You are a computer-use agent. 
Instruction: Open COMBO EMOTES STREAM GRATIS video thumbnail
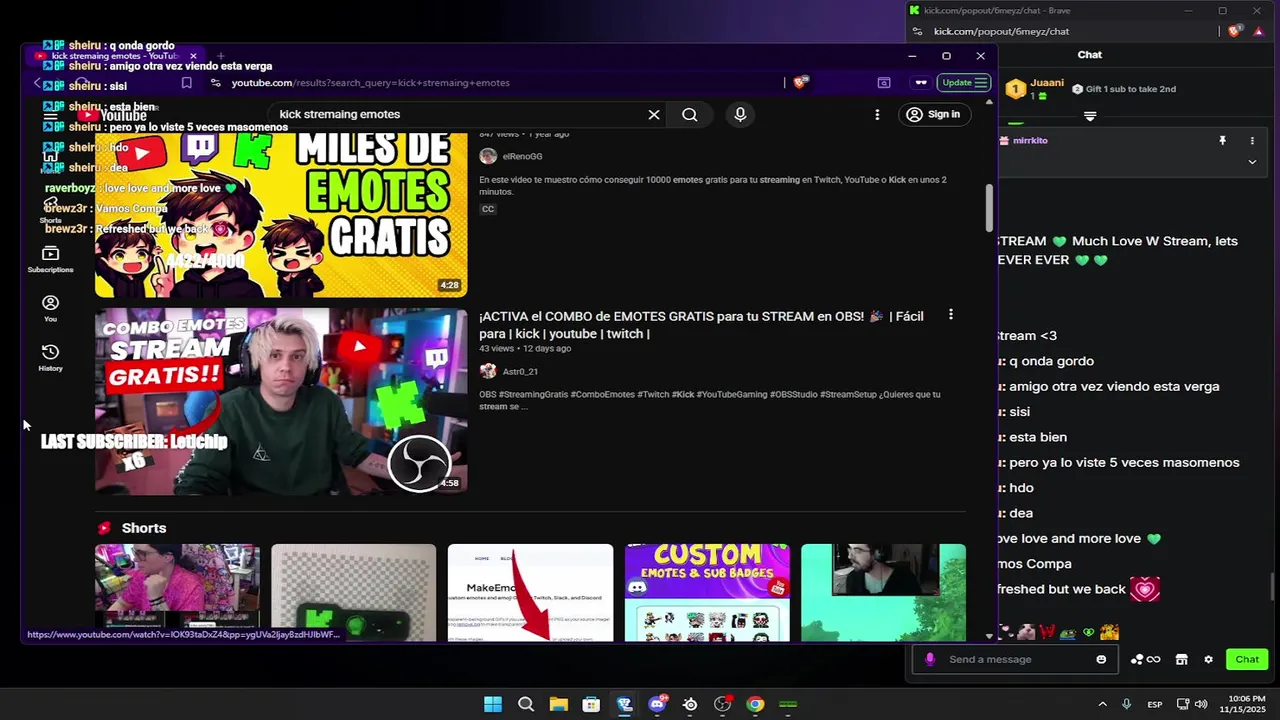pos(281,401)
